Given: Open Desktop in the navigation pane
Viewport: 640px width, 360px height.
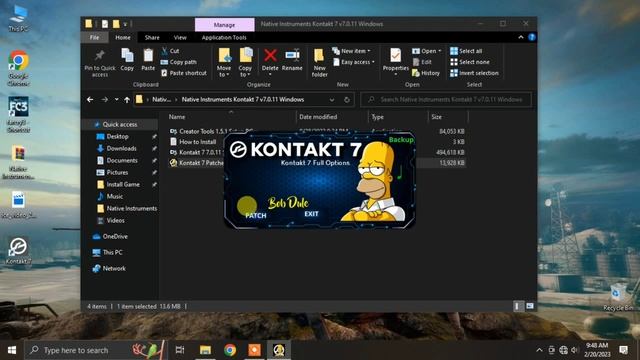Looking at the screenshot, I should [117, 136].
